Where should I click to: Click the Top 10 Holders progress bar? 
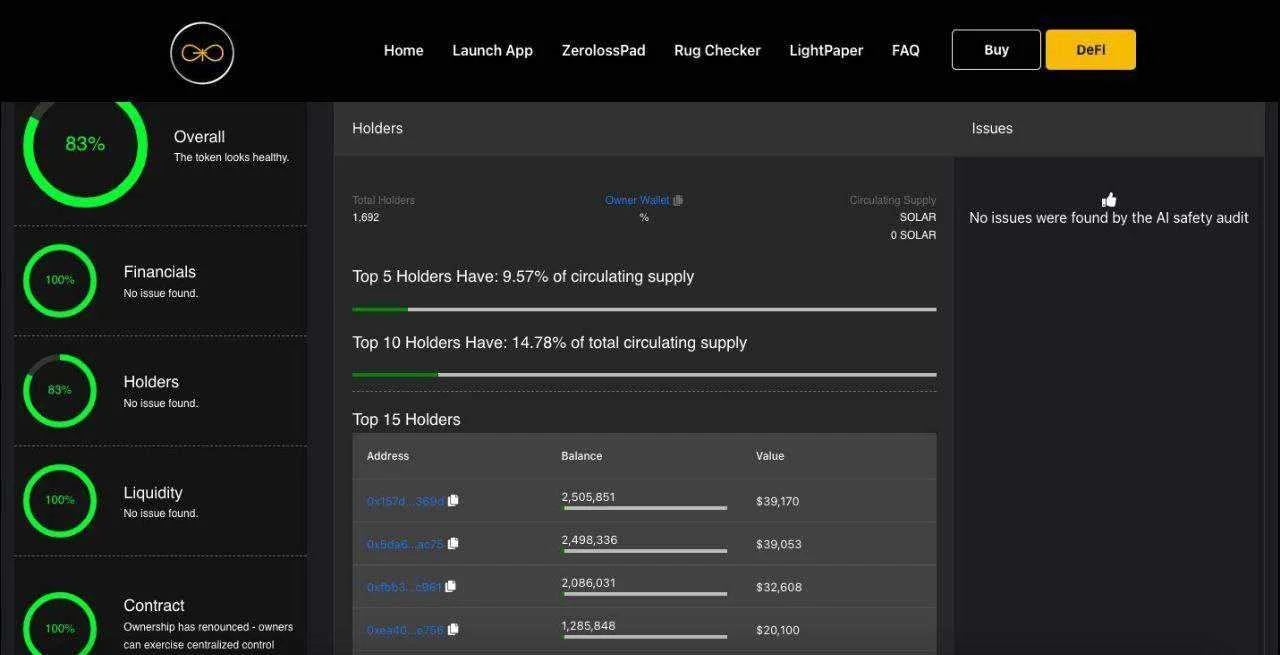(644, 375)
